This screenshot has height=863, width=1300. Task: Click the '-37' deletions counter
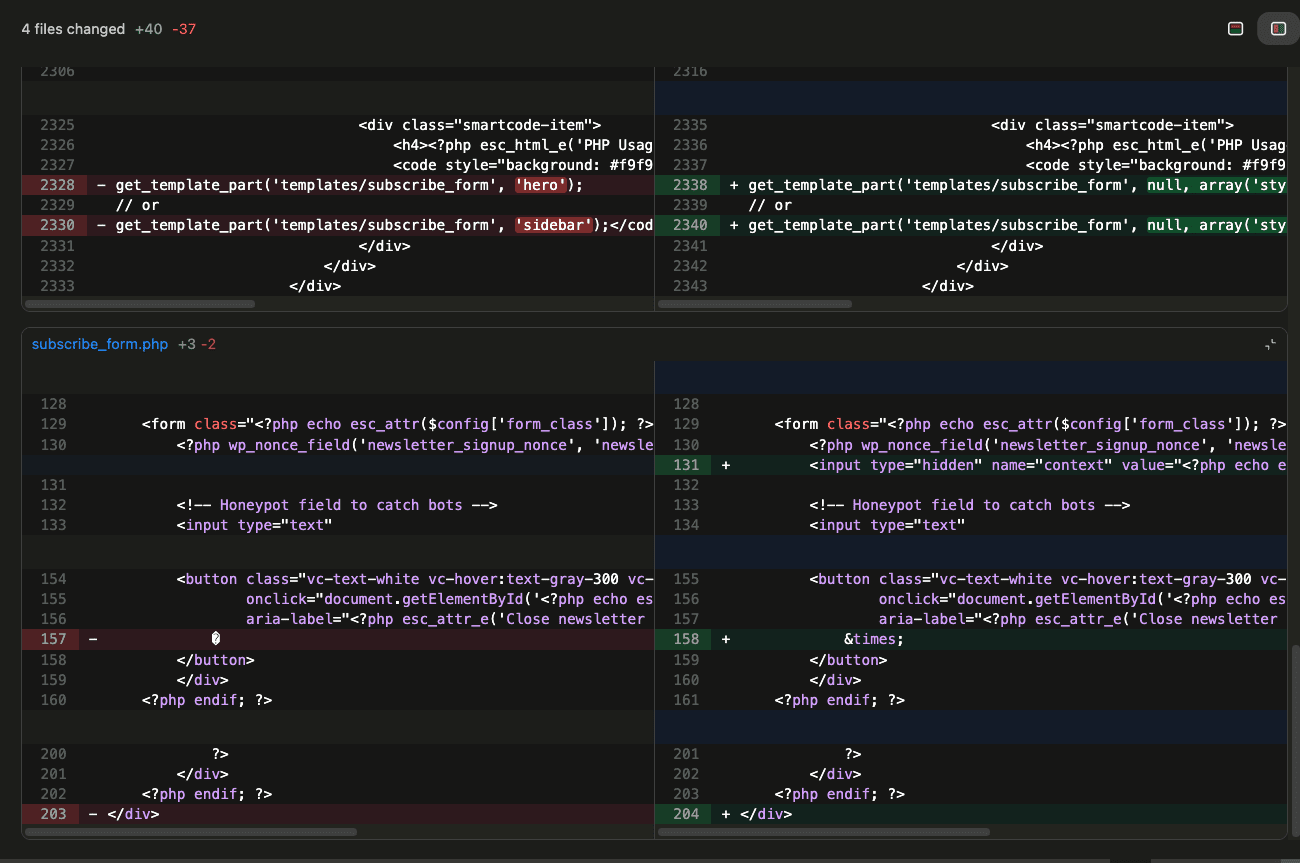tap(184, 29)
